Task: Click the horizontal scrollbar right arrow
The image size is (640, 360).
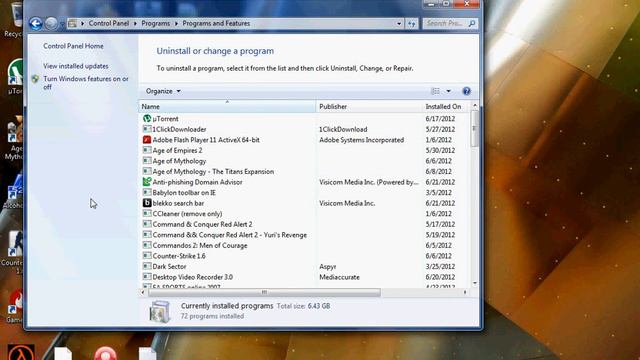Action: click(x=465, y=292)
